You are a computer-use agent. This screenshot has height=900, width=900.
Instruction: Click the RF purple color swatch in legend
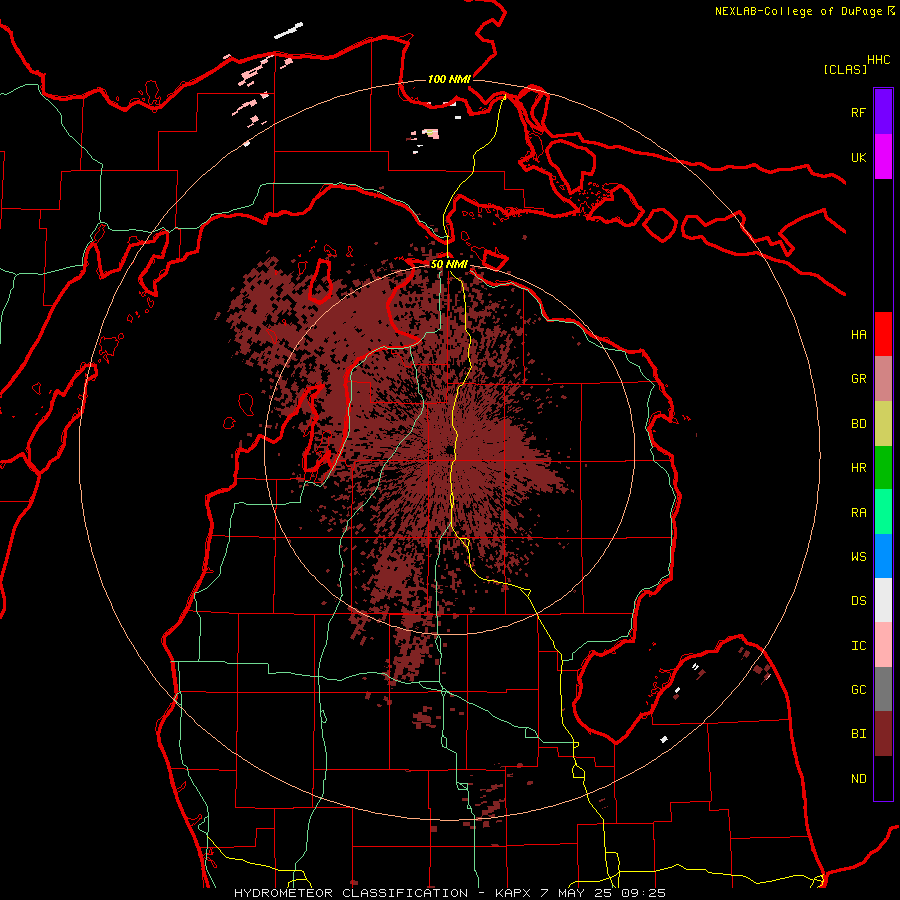(883, 112)
